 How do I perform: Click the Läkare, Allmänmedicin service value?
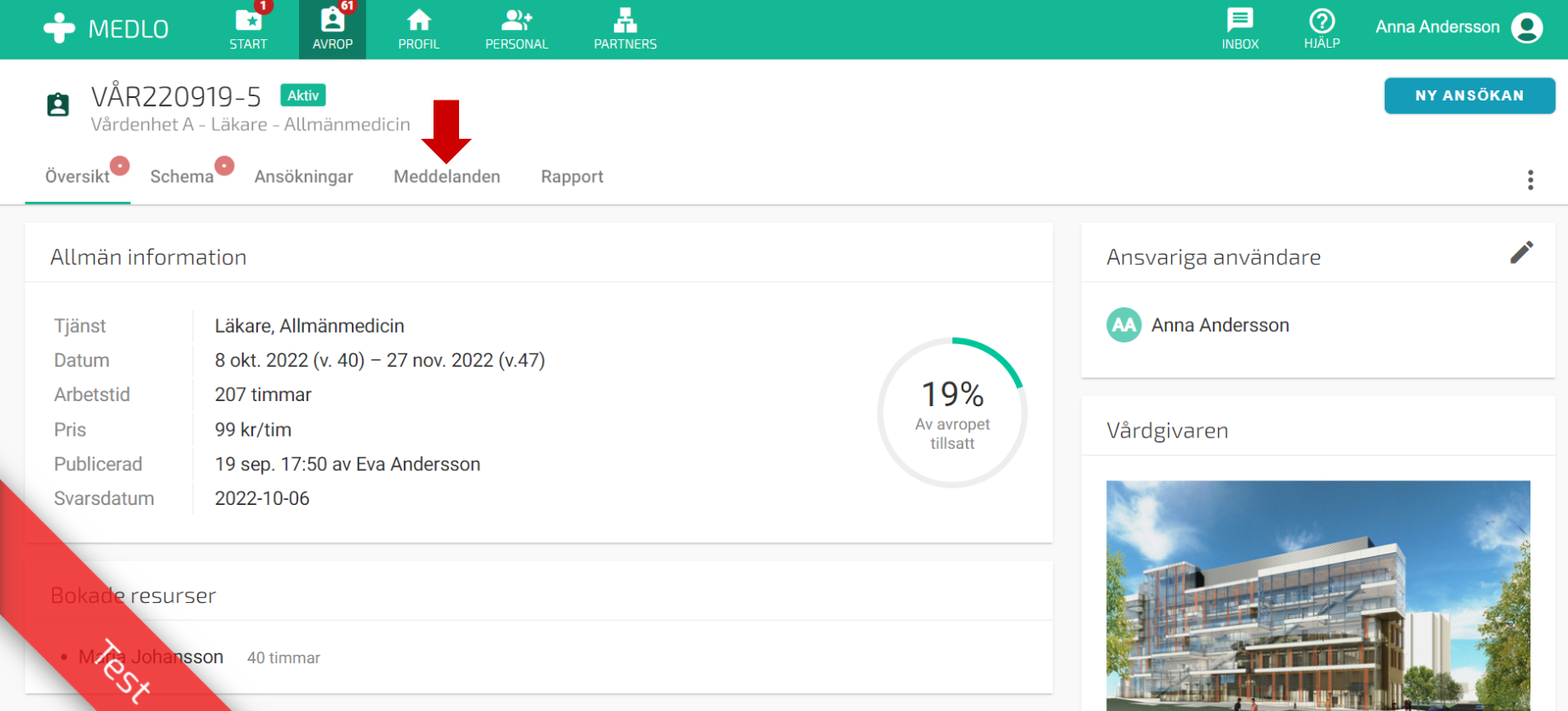pos(309,326)
